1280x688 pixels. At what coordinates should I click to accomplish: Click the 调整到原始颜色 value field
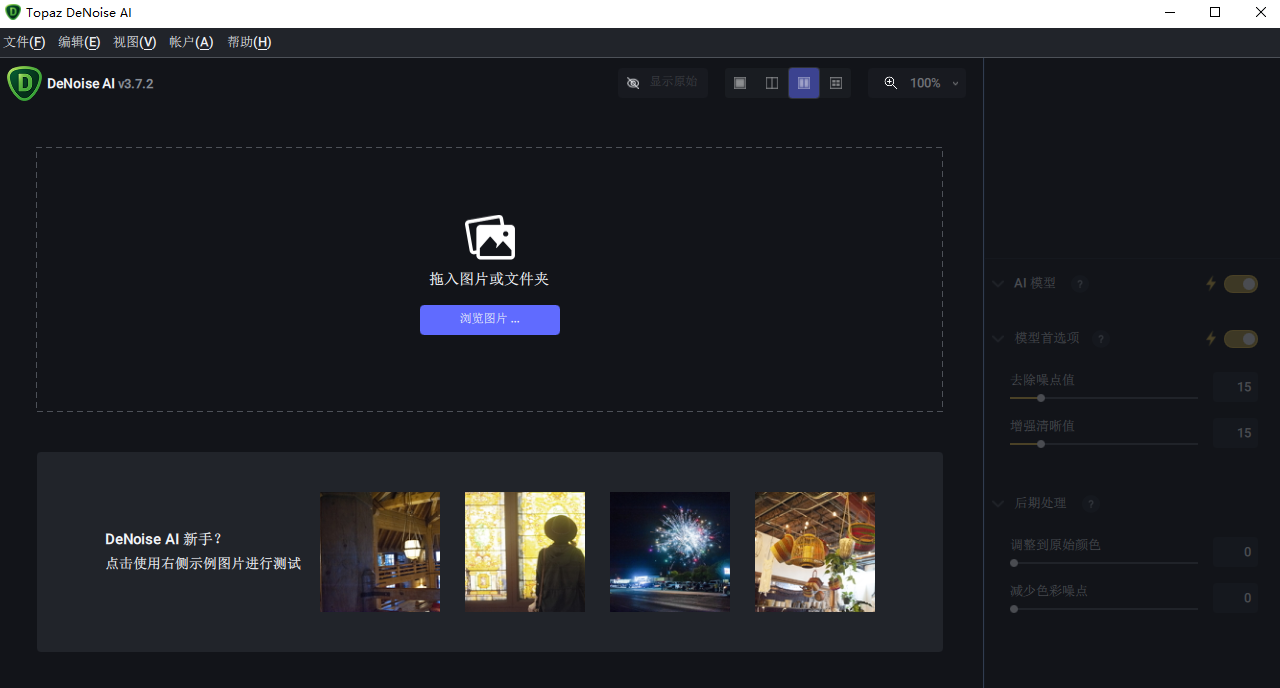[x=1235, y=552]
